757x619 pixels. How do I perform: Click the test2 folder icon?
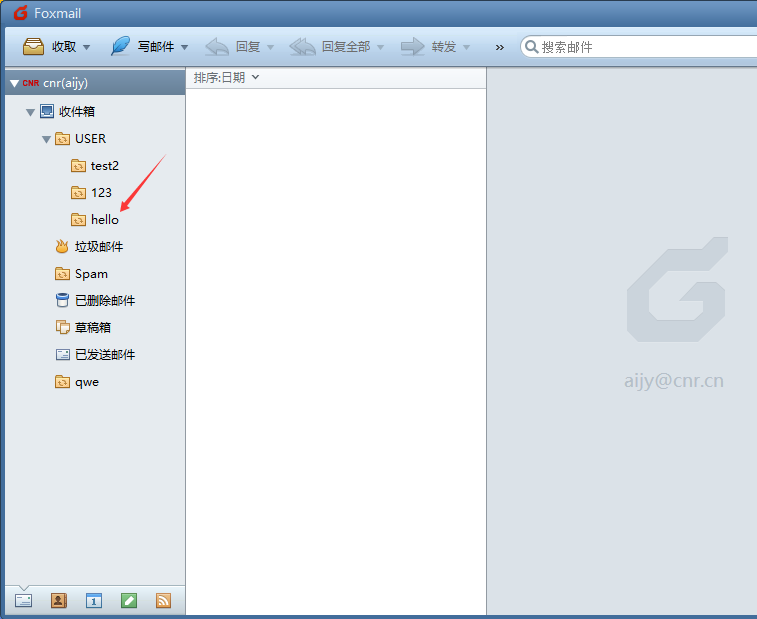tap(78, 166)
